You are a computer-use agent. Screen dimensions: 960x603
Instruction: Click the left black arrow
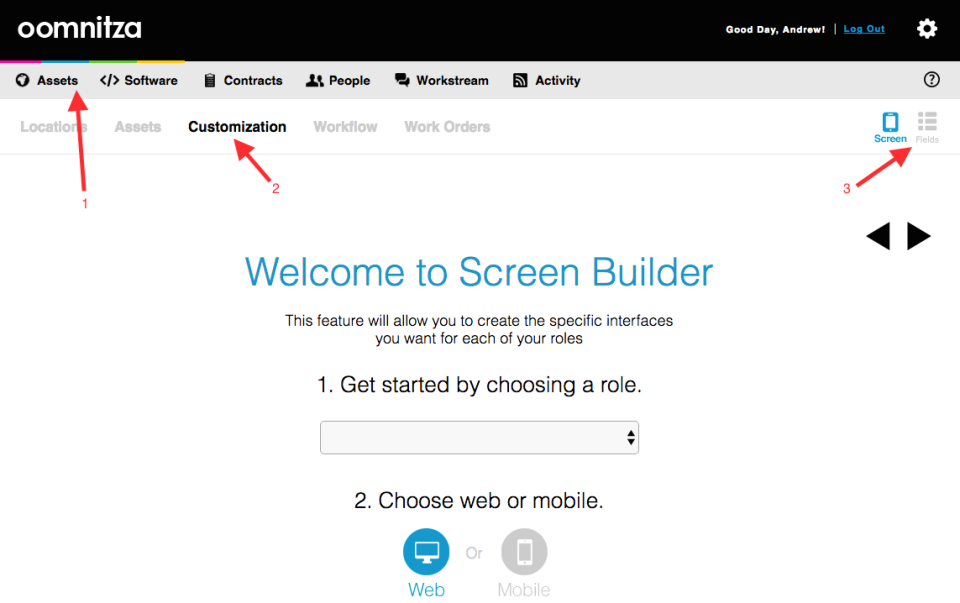click(x=878, y=236)
